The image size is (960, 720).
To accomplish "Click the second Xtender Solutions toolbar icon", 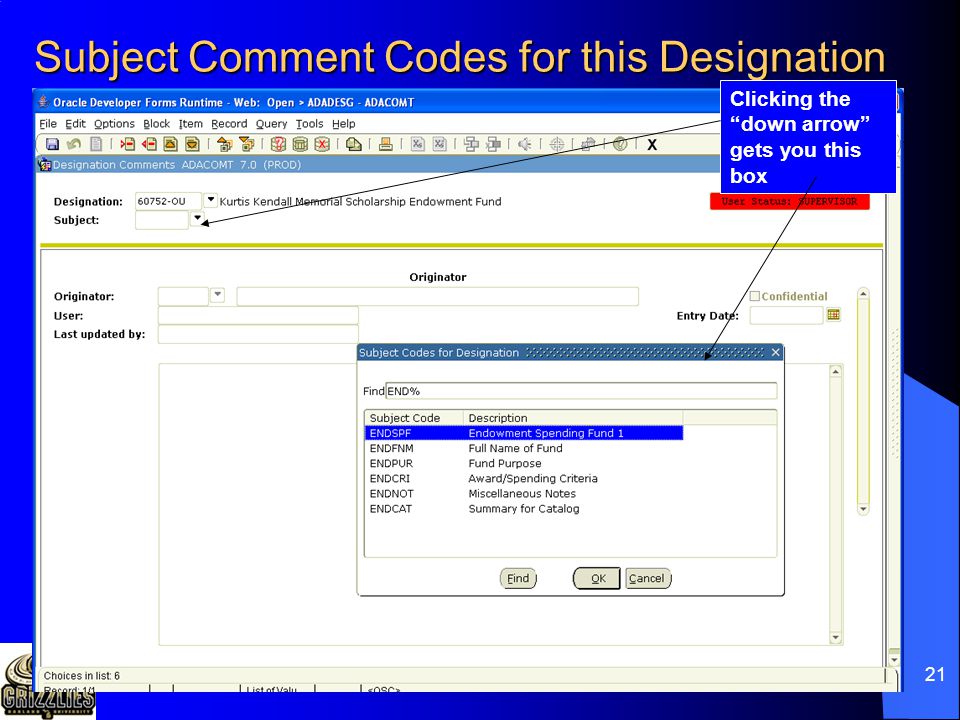I will coord(440,144).
